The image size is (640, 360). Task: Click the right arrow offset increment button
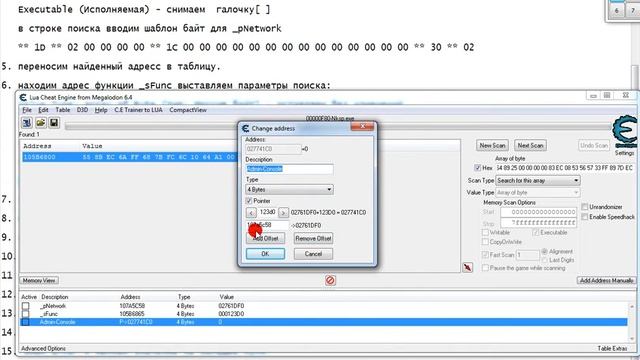(x=283, y=213)
